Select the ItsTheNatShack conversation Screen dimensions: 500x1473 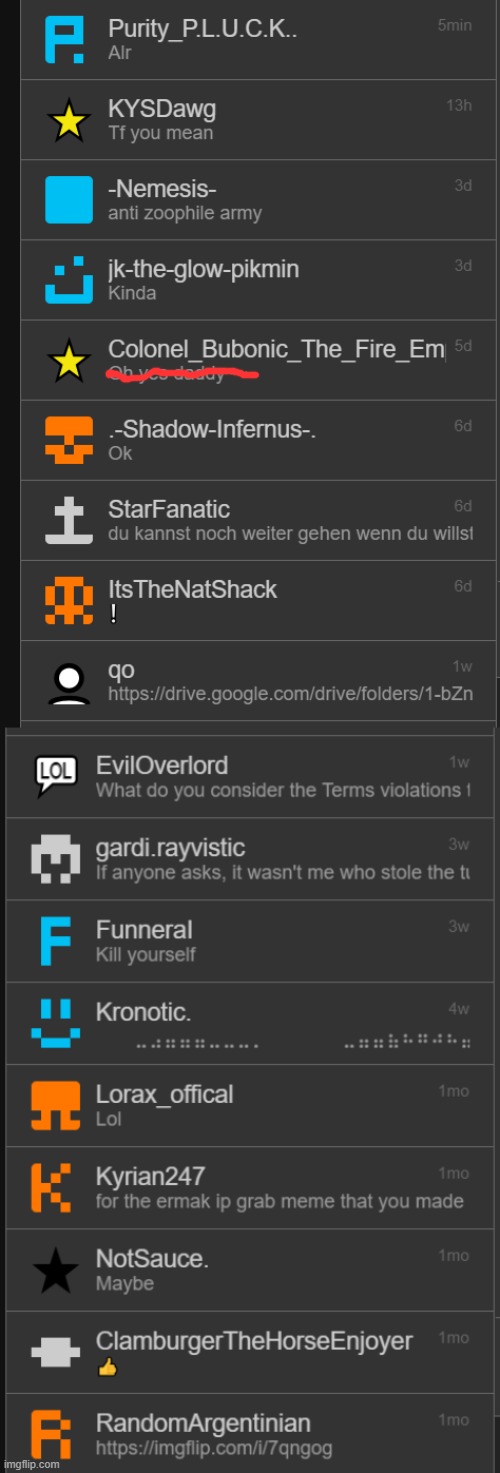[x=258, y=601]
